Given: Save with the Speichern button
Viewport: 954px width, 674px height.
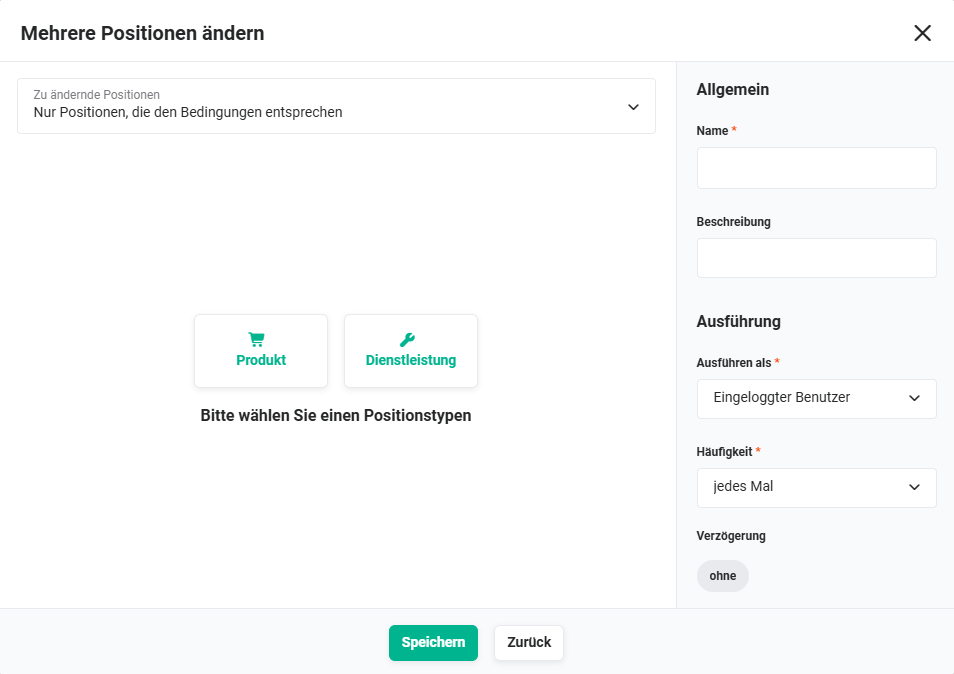Looking at the screenshot, I should 433,642.
